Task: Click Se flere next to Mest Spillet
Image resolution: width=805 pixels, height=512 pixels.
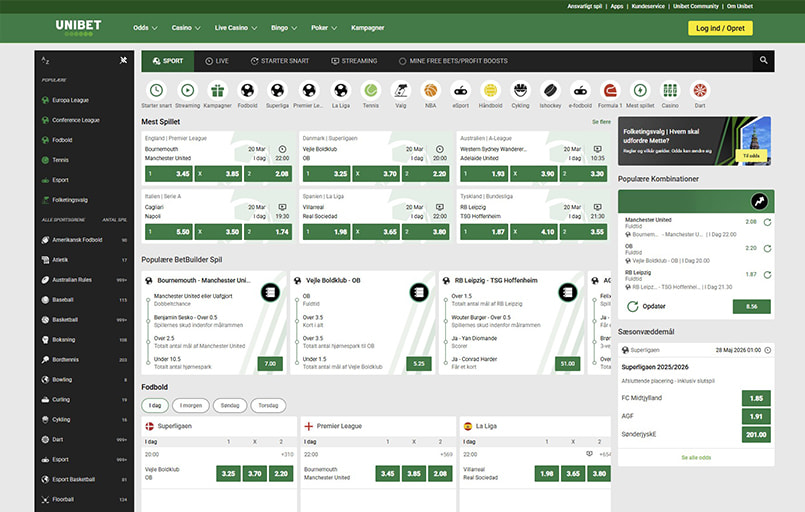Action: click(601, 122)
